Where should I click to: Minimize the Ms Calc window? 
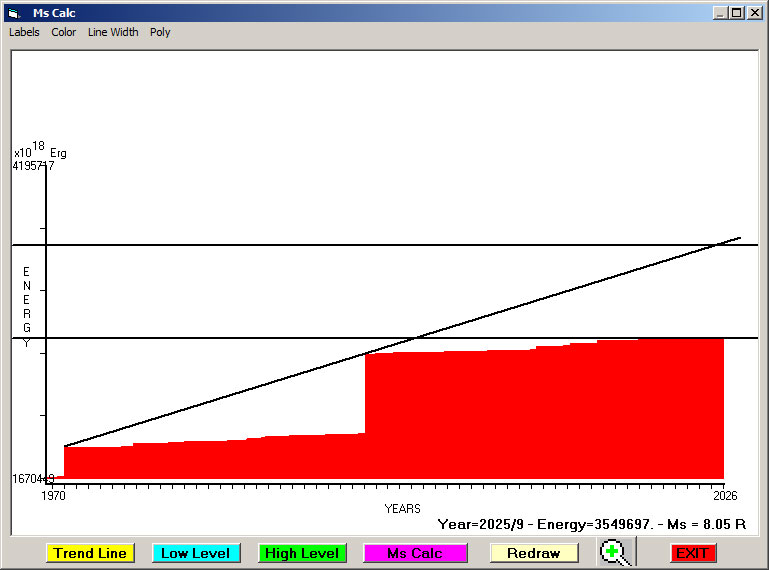720,13
